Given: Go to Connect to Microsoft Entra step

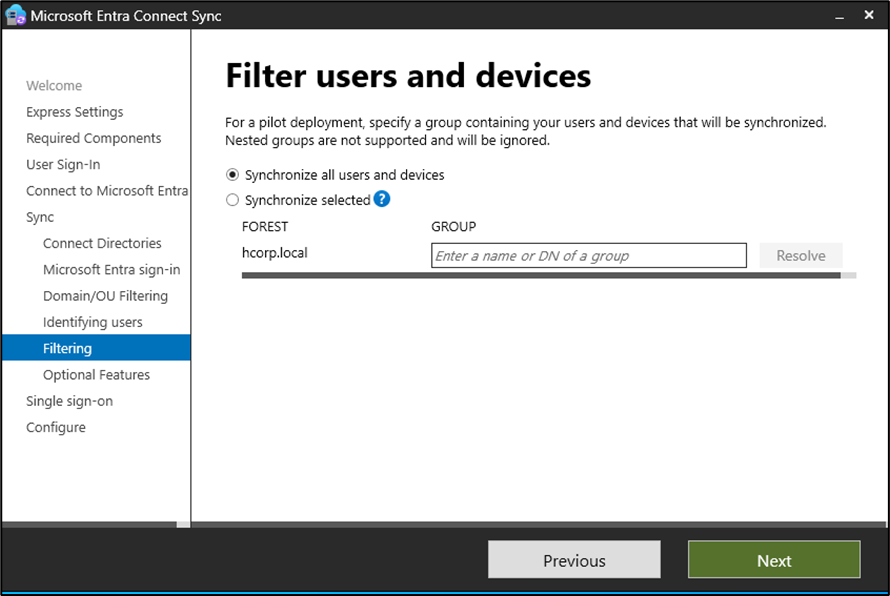Looking at the screenshot, I should (x=107, y=191).
